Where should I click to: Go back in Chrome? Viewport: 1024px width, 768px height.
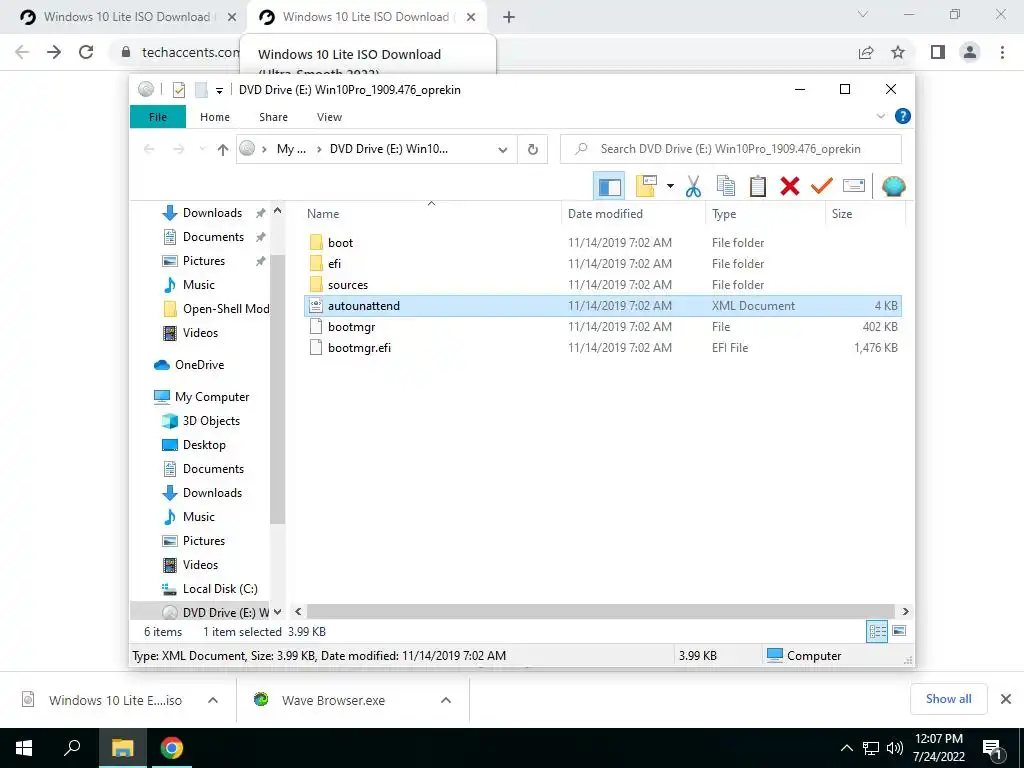point(22,52)
